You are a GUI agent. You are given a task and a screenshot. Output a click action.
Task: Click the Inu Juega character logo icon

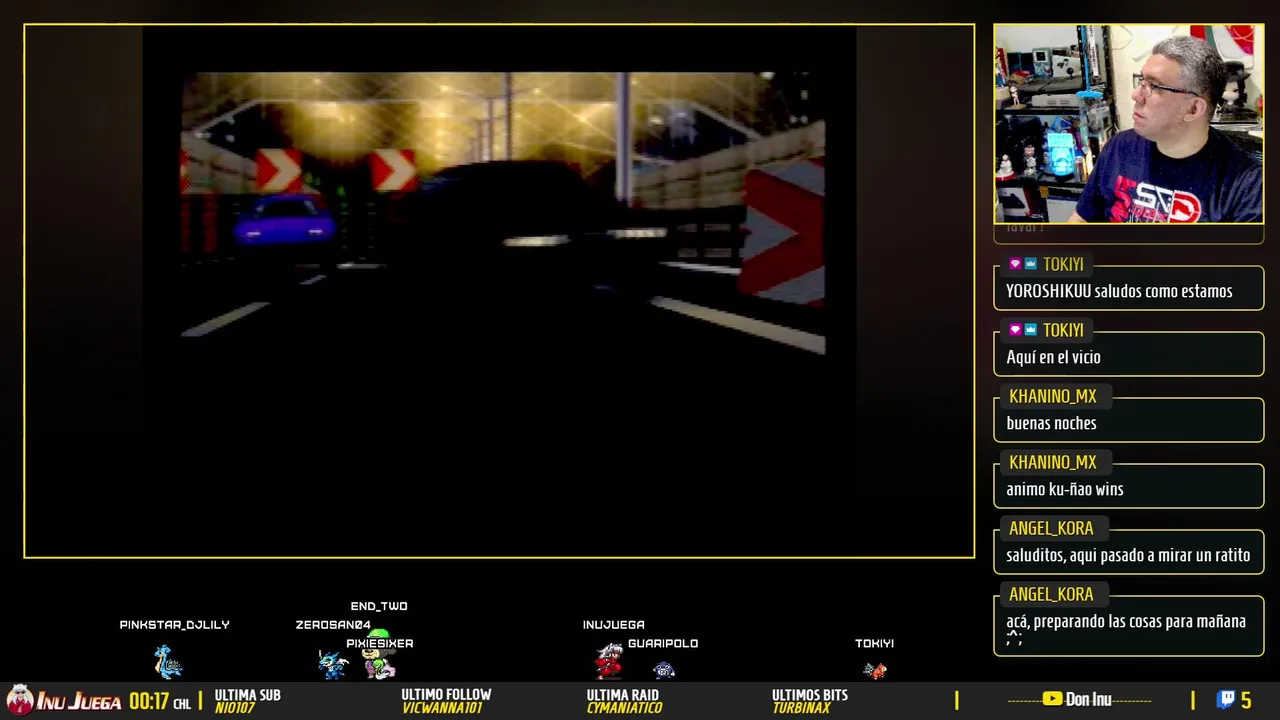[20, 699]
